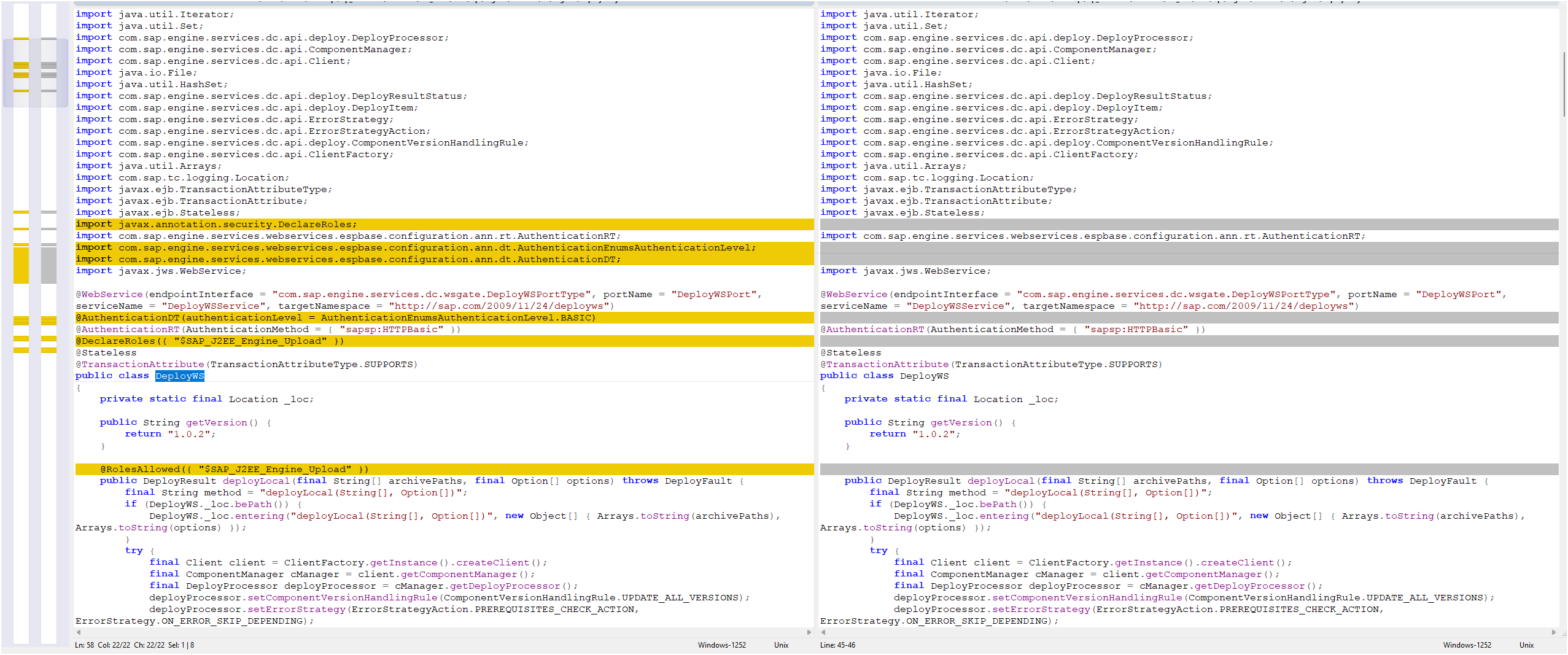Click the @RolesAllowed annotation difference line

[x=444, y=469]
